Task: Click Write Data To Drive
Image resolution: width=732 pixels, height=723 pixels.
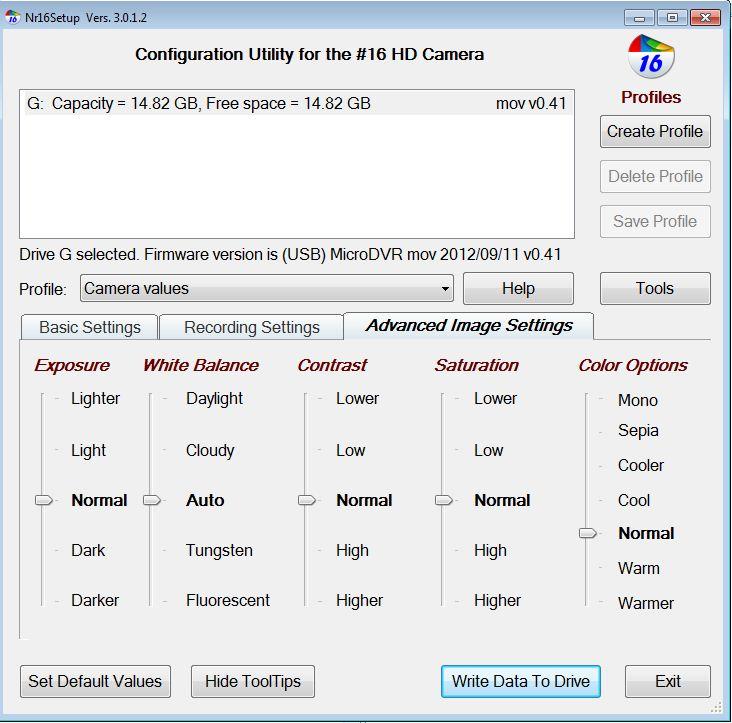Action: tap(520, 681)
